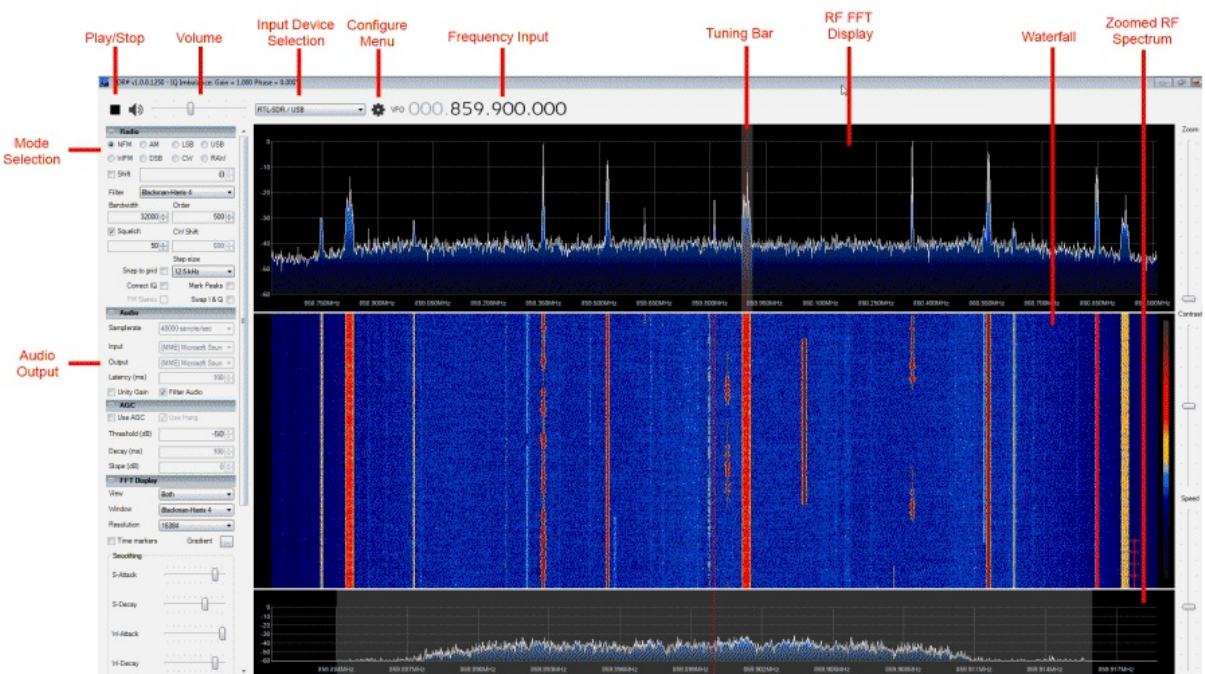Screen dimensions: 1205x674
Task: Collapse the FFT Display panel header
Action: click(170, 480)
